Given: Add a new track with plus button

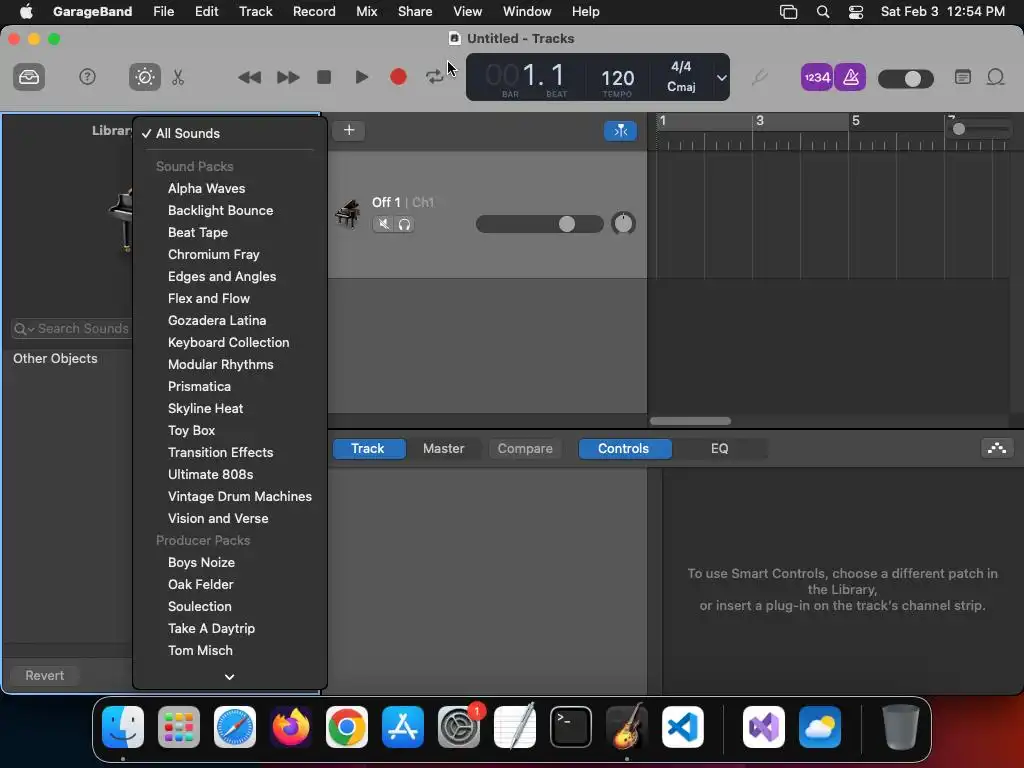Looking at the screenshot, I should [x=349, y=130].
